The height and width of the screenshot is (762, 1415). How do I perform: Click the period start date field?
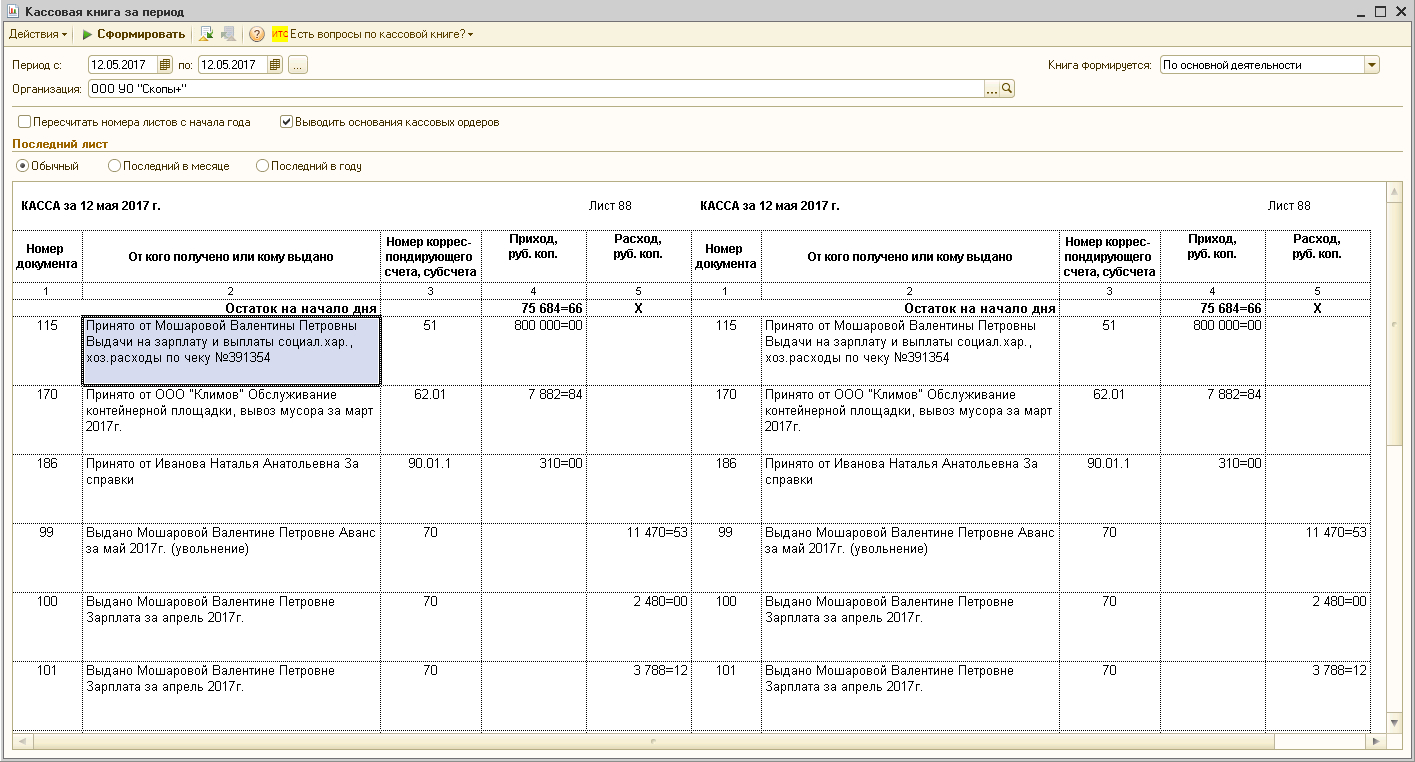(123, 65)
